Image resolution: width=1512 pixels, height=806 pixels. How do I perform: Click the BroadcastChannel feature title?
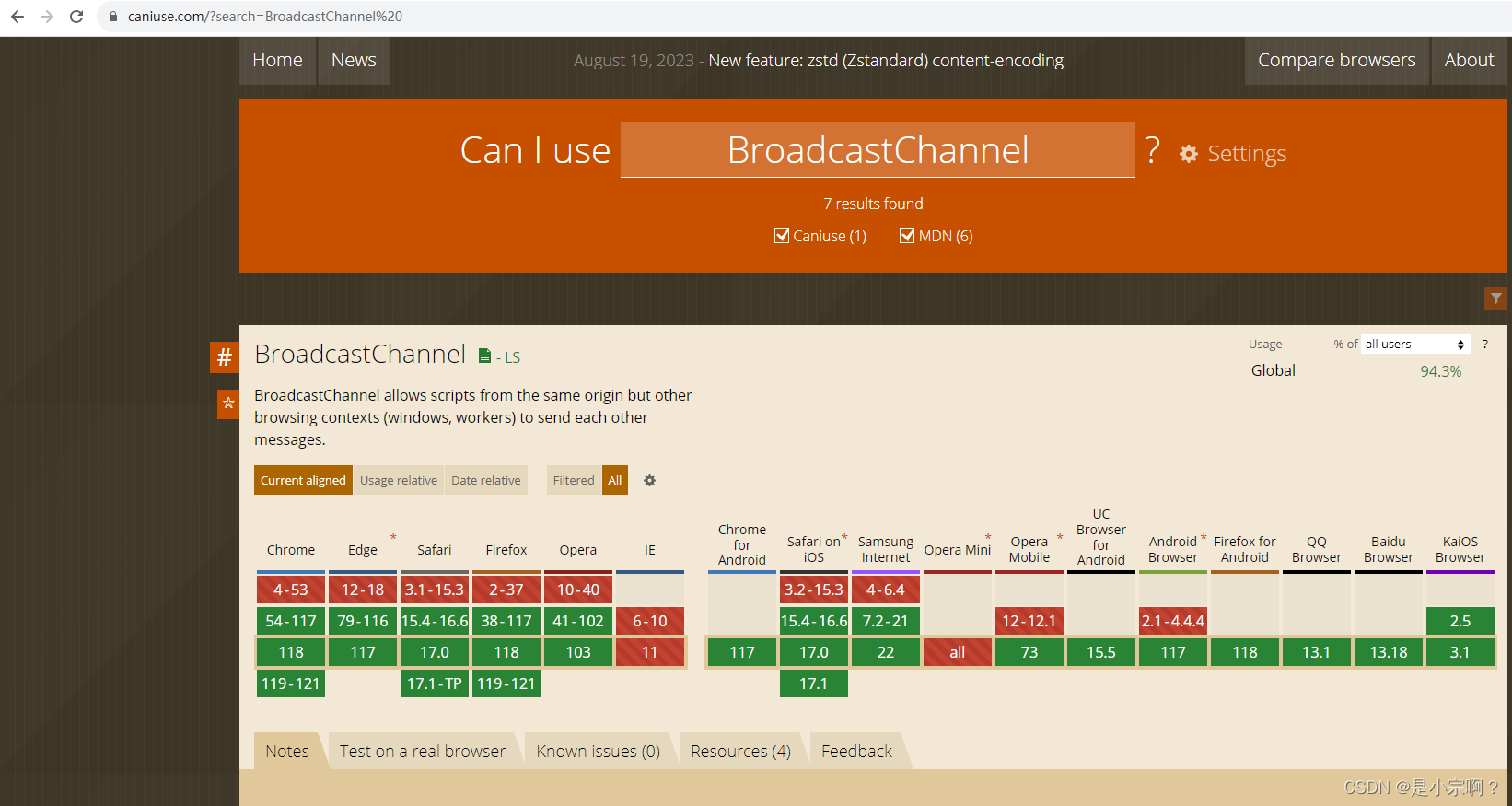pos(360,355)
